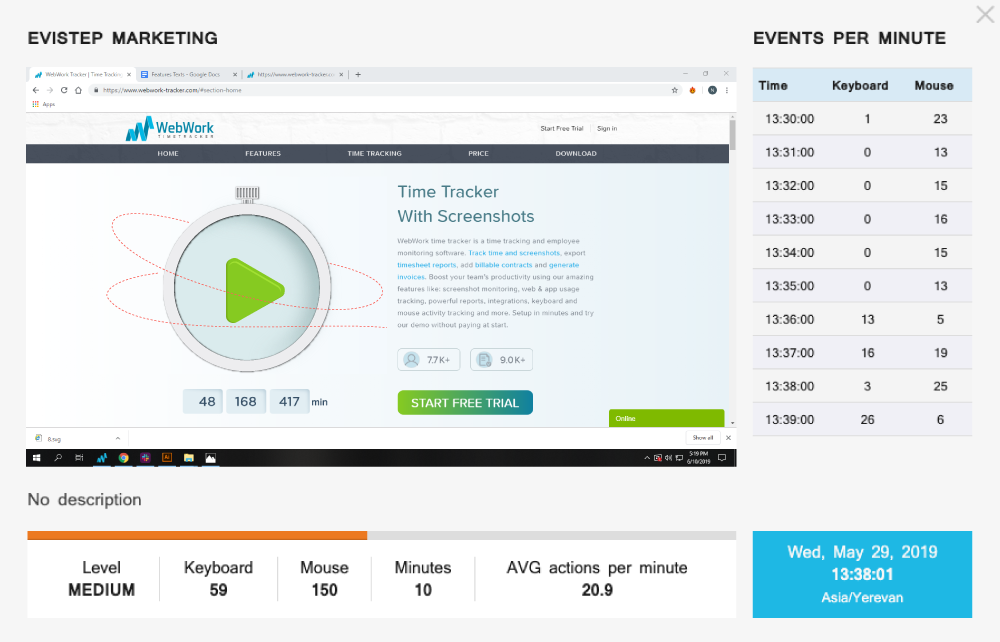Click the green play button on the stopwatch
1000x642 pixels.
254,290
